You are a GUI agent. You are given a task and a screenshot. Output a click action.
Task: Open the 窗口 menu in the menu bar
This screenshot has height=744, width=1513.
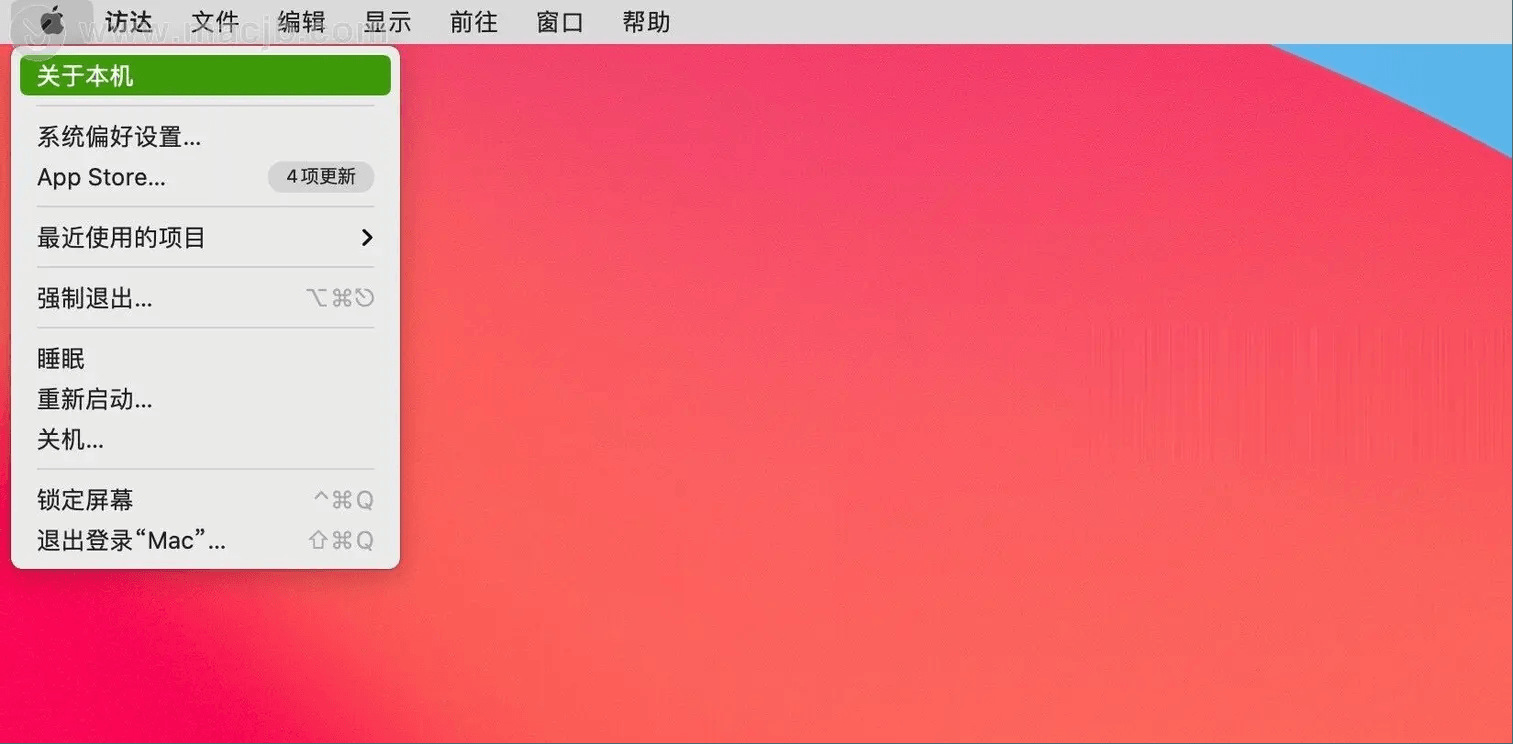[x=560, y=21]
